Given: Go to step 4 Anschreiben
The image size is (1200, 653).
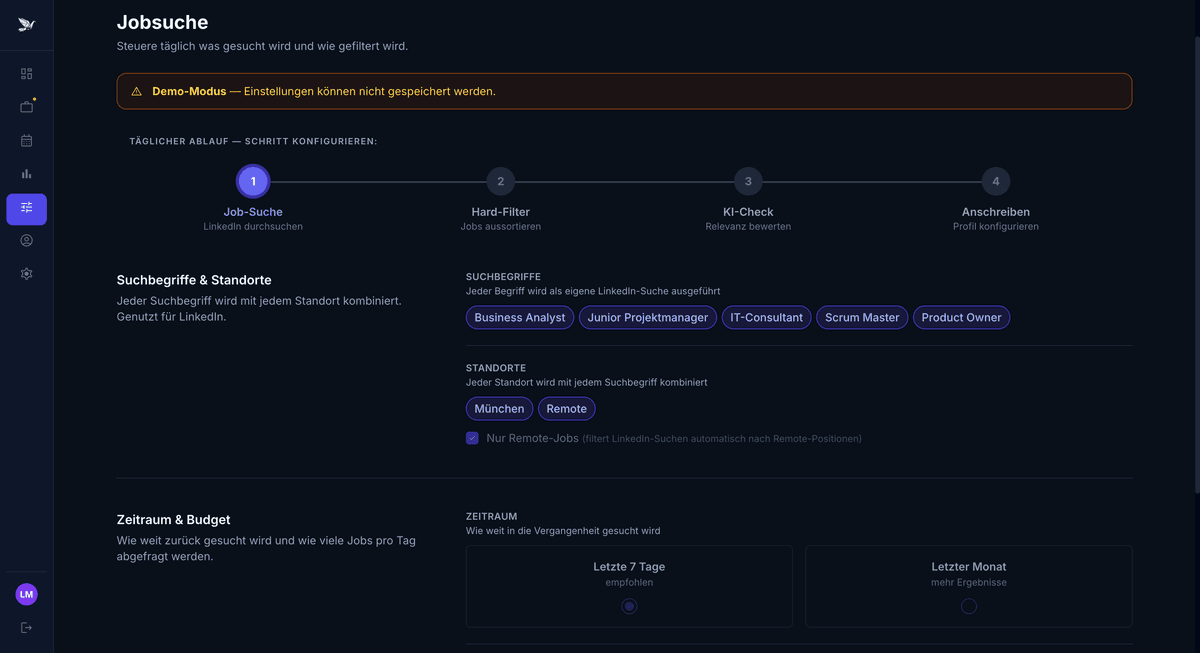Looking at the screenshot, I should (995, 182).
